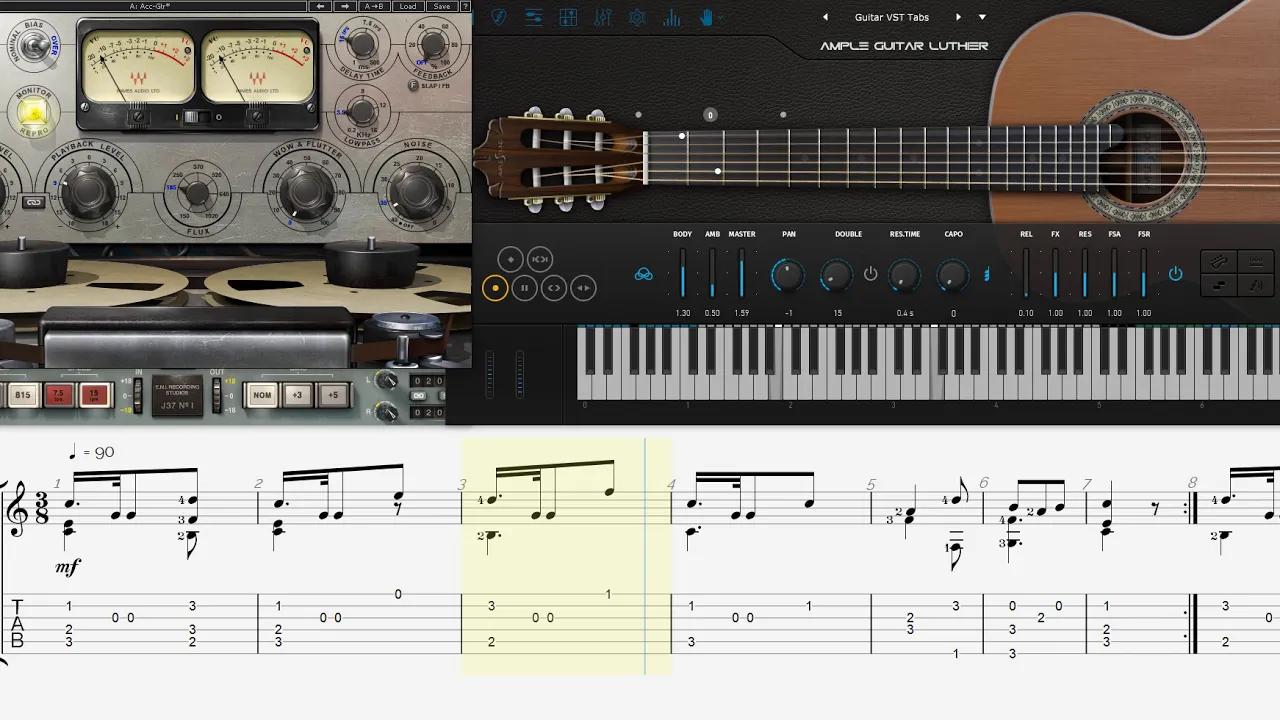This screenshot has height=720, width=1280.
Task: Click the rewind-to-start button in tab player
Action: 539,260
